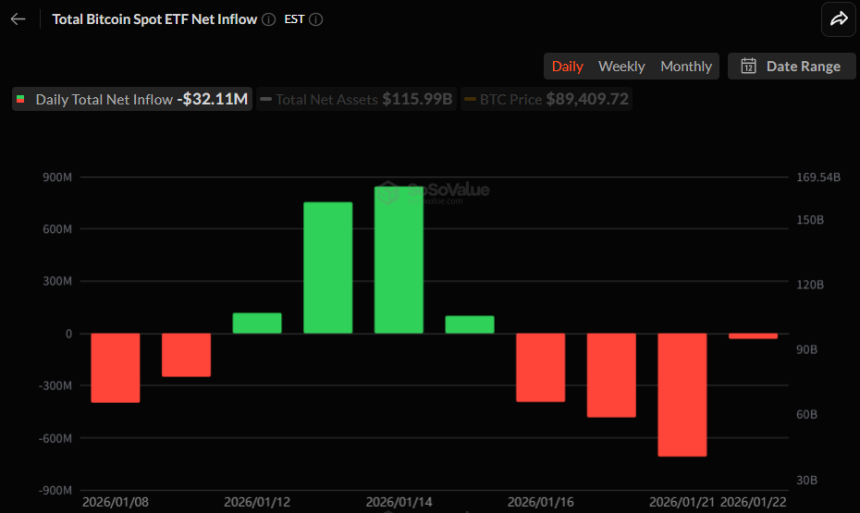The image size is (860, 513).
Task: Switch to the Weekly view
Action: click(621, 66)
